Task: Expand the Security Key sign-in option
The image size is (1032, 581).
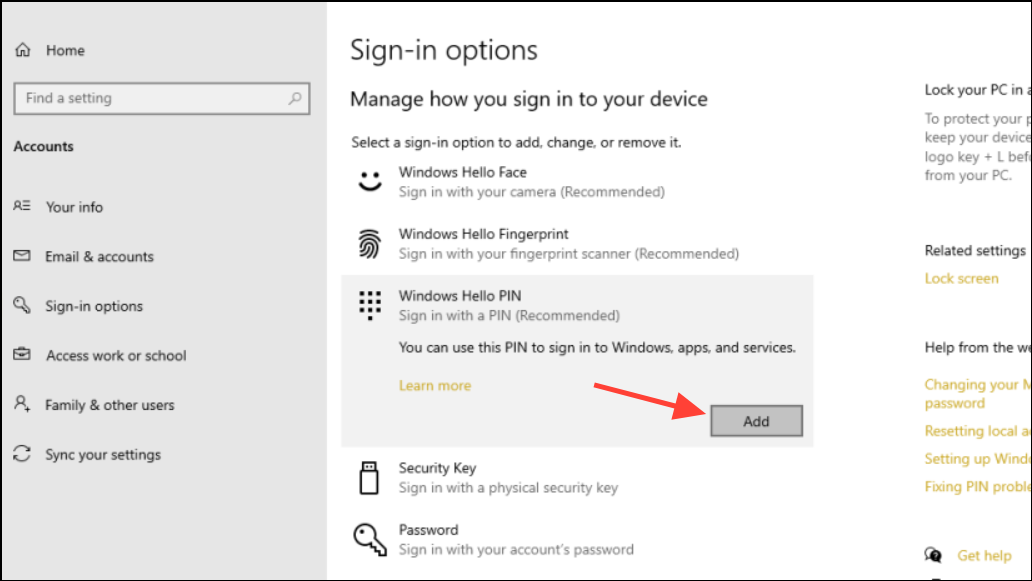Action: 577,478
